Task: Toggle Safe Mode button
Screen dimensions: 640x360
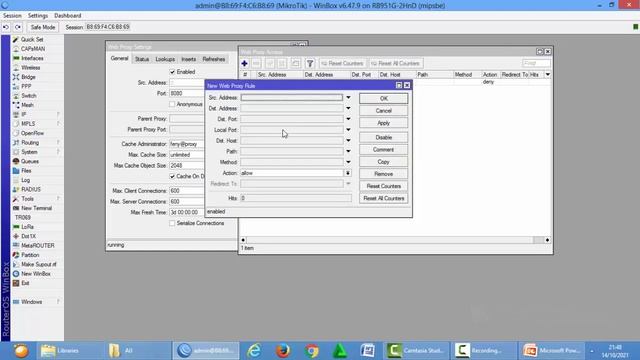Action: point(42,27)
